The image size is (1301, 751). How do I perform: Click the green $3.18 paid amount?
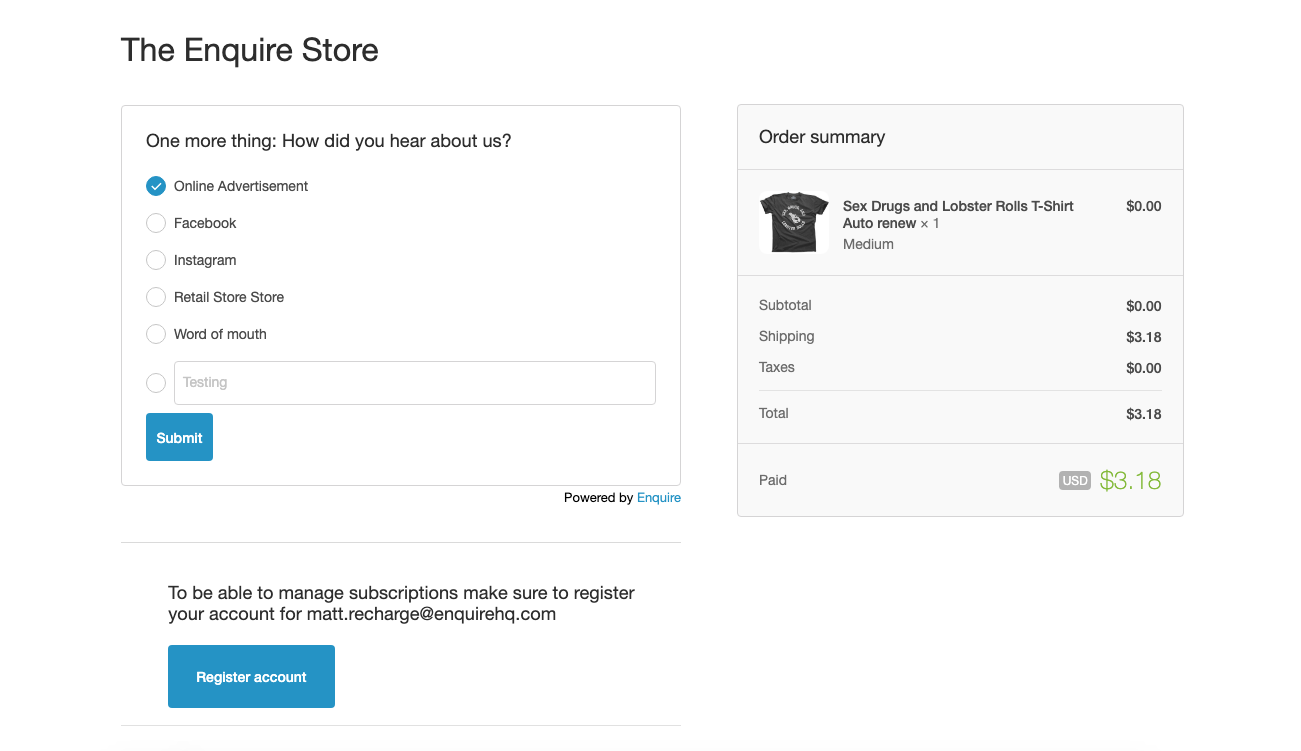(x=1130, y=481)
